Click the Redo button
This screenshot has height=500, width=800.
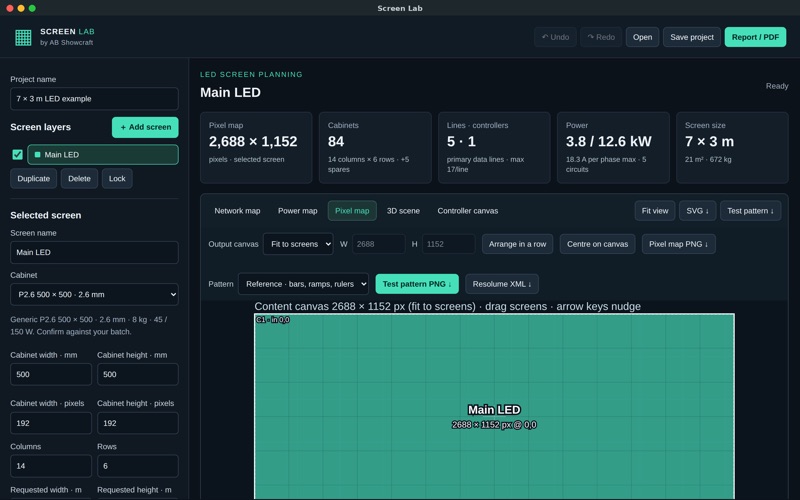601,37
